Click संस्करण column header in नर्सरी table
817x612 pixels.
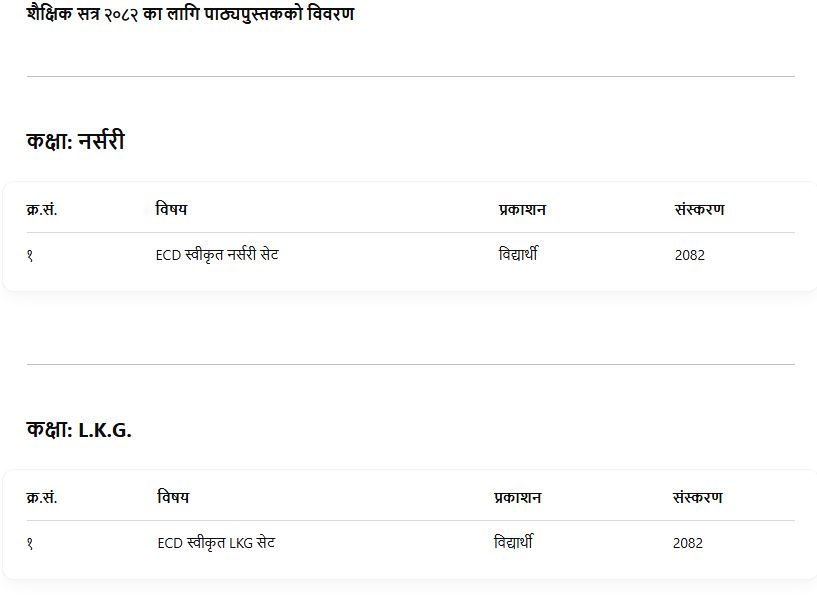tap(699, 210)
